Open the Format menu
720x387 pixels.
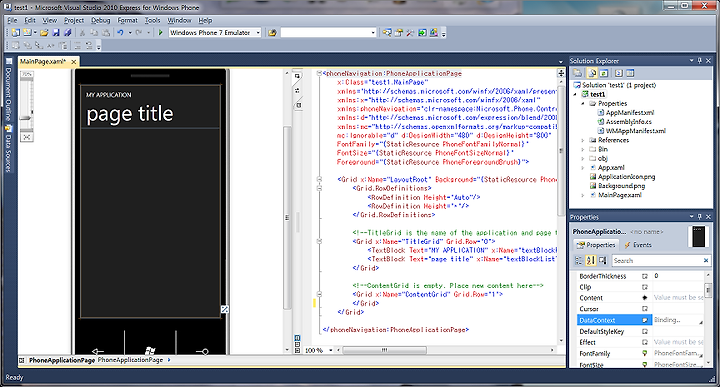pos(127,20)
